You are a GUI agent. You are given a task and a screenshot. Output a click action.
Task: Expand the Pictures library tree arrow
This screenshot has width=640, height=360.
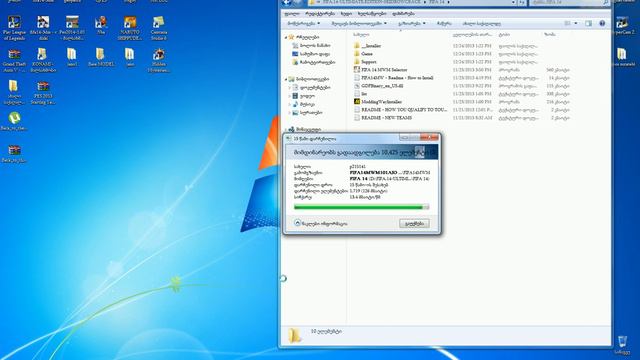[x=289, y=112]
